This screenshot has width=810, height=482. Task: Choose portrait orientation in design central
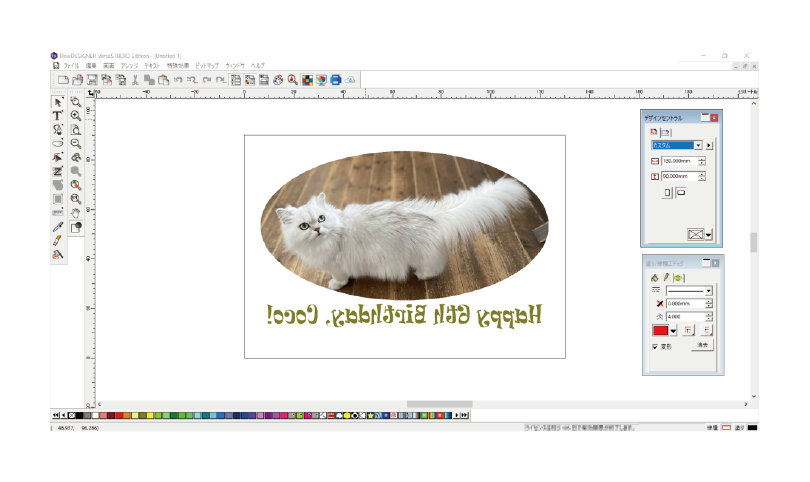click(667, 192)
